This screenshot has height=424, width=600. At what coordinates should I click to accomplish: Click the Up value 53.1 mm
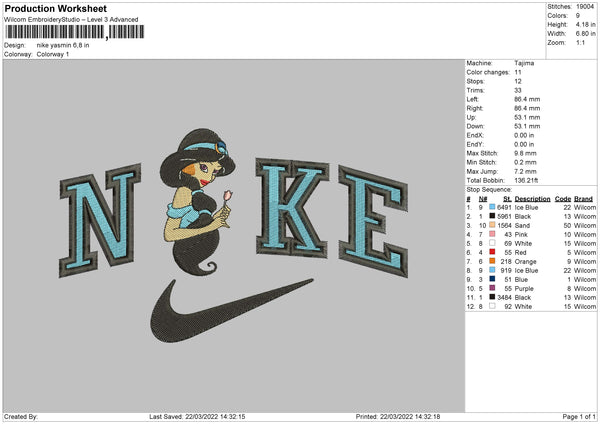tap(527, 117)
